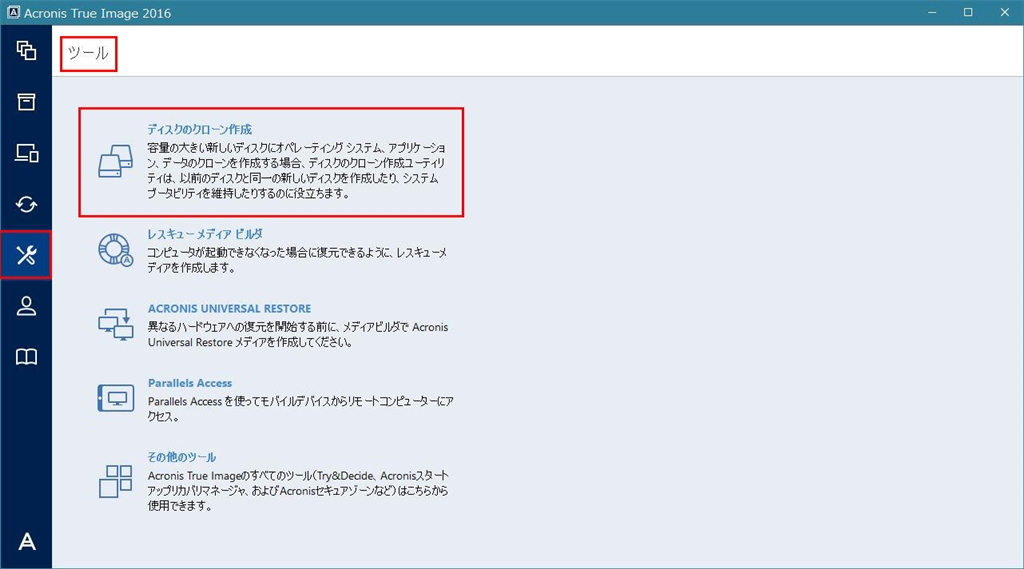Image resolution: width=1024 pixels, height=569 pixels.
Task: Click the title bar application icon
Action: [x=13, y=12]
